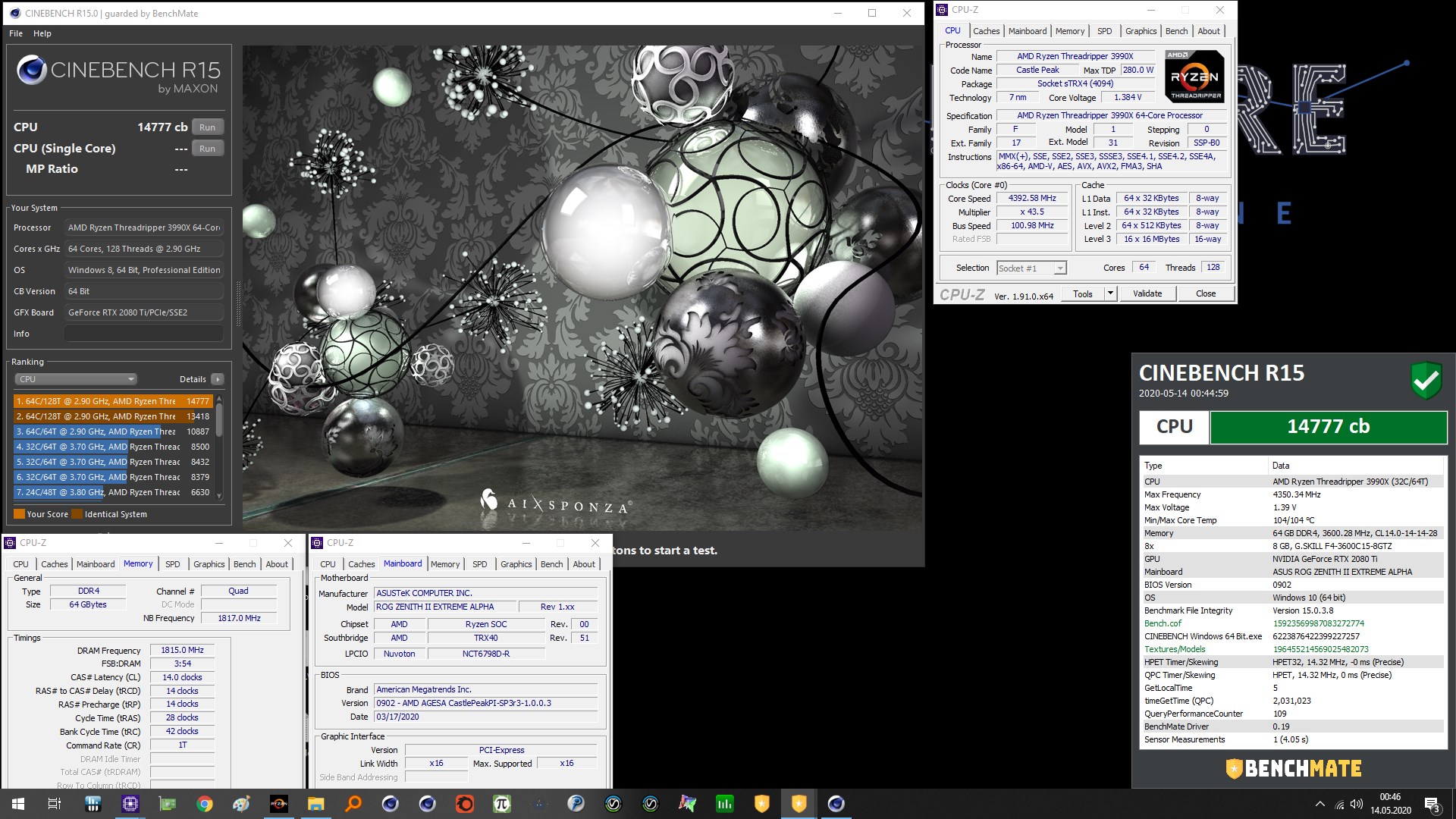Open the clock and date flyout
The image size is (1456, 819).
point(1391,804)
